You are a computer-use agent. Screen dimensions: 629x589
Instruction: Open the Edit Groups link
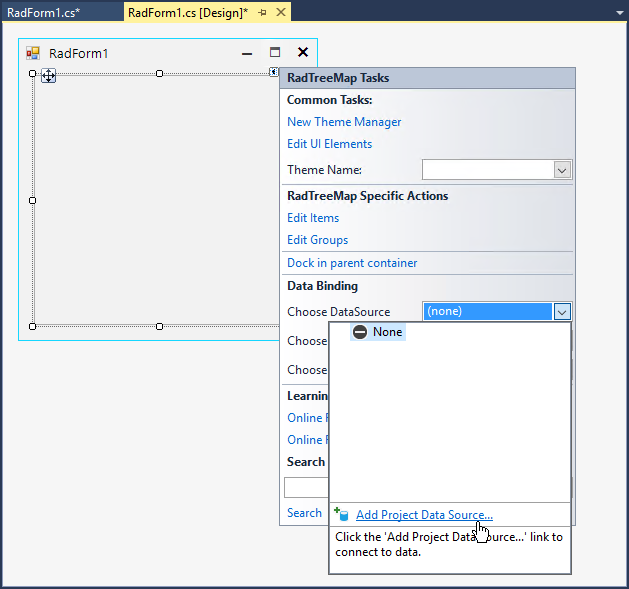(318, 240)
